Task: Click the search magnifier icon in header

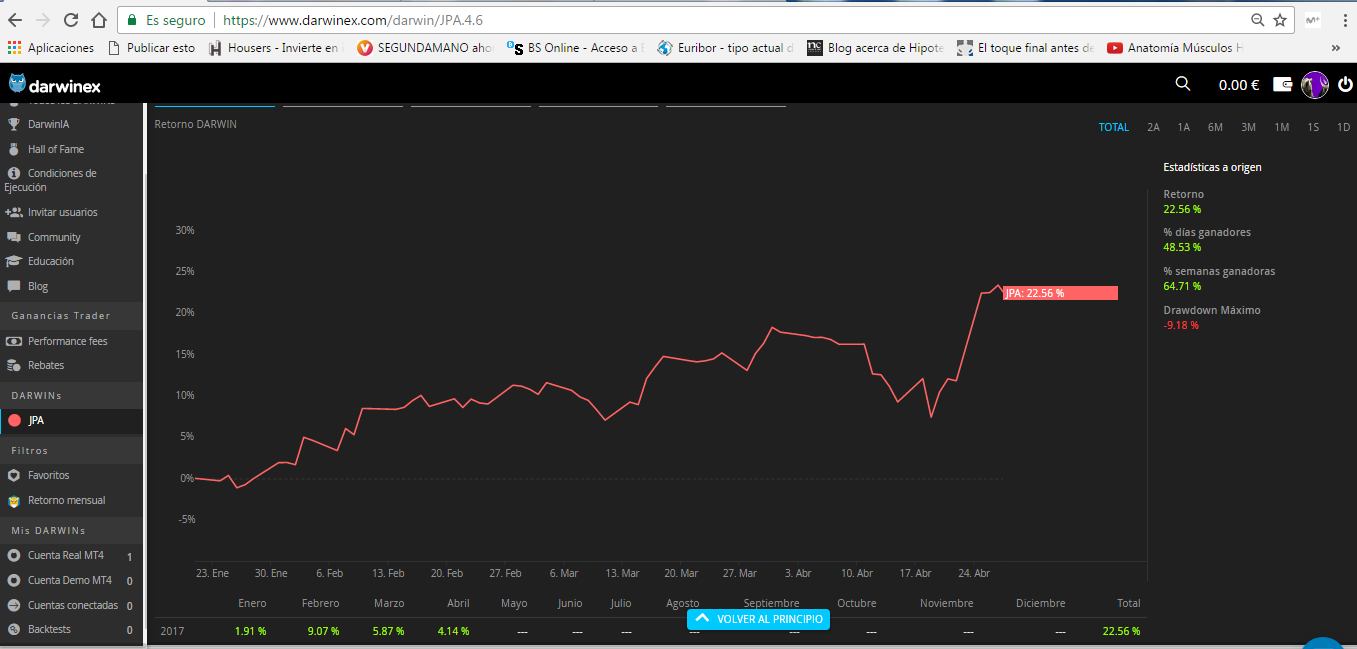Action: point(1183,84)
